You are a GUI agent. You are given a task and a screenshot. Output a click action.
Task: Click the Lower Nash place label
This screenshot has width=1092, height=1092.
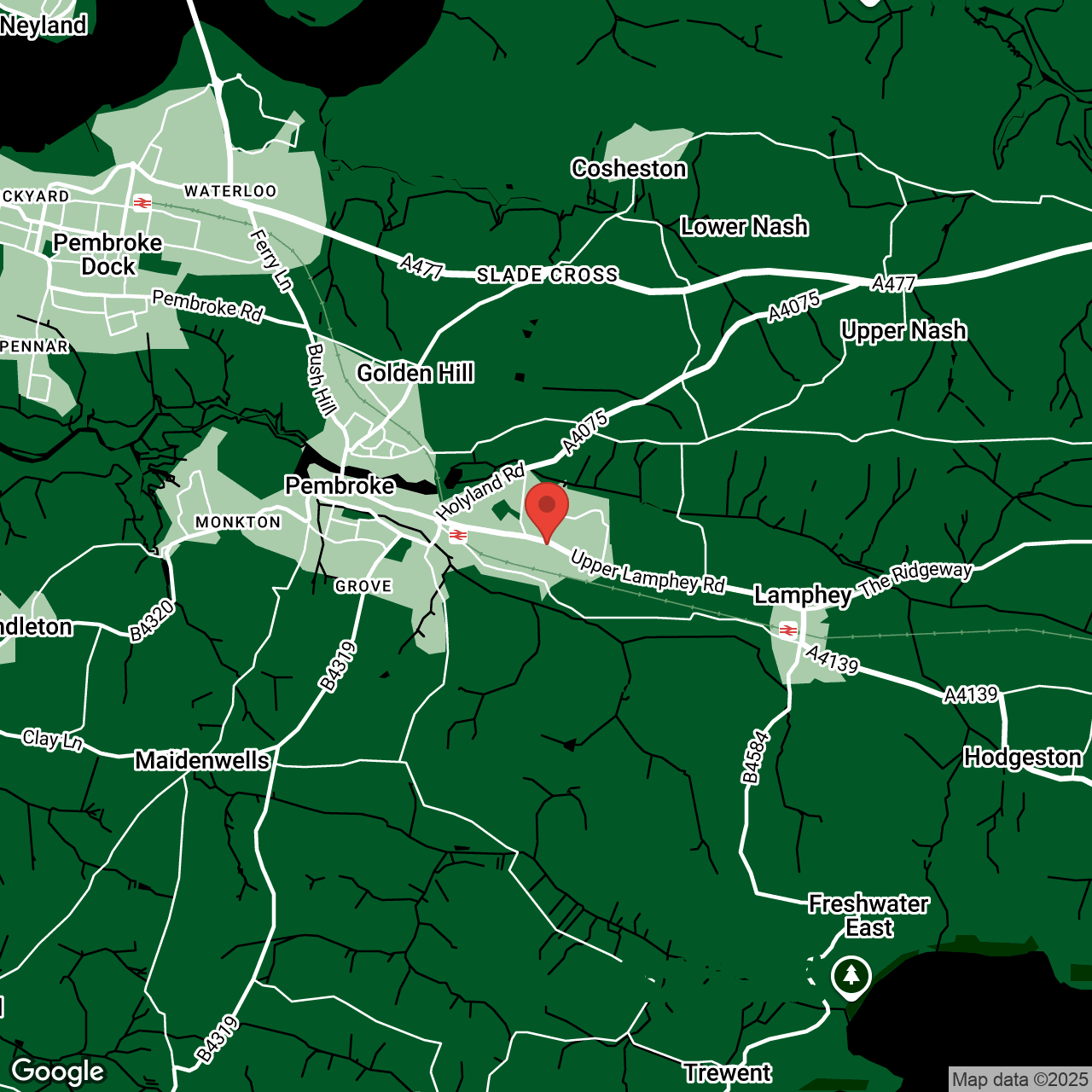[744, 227]
